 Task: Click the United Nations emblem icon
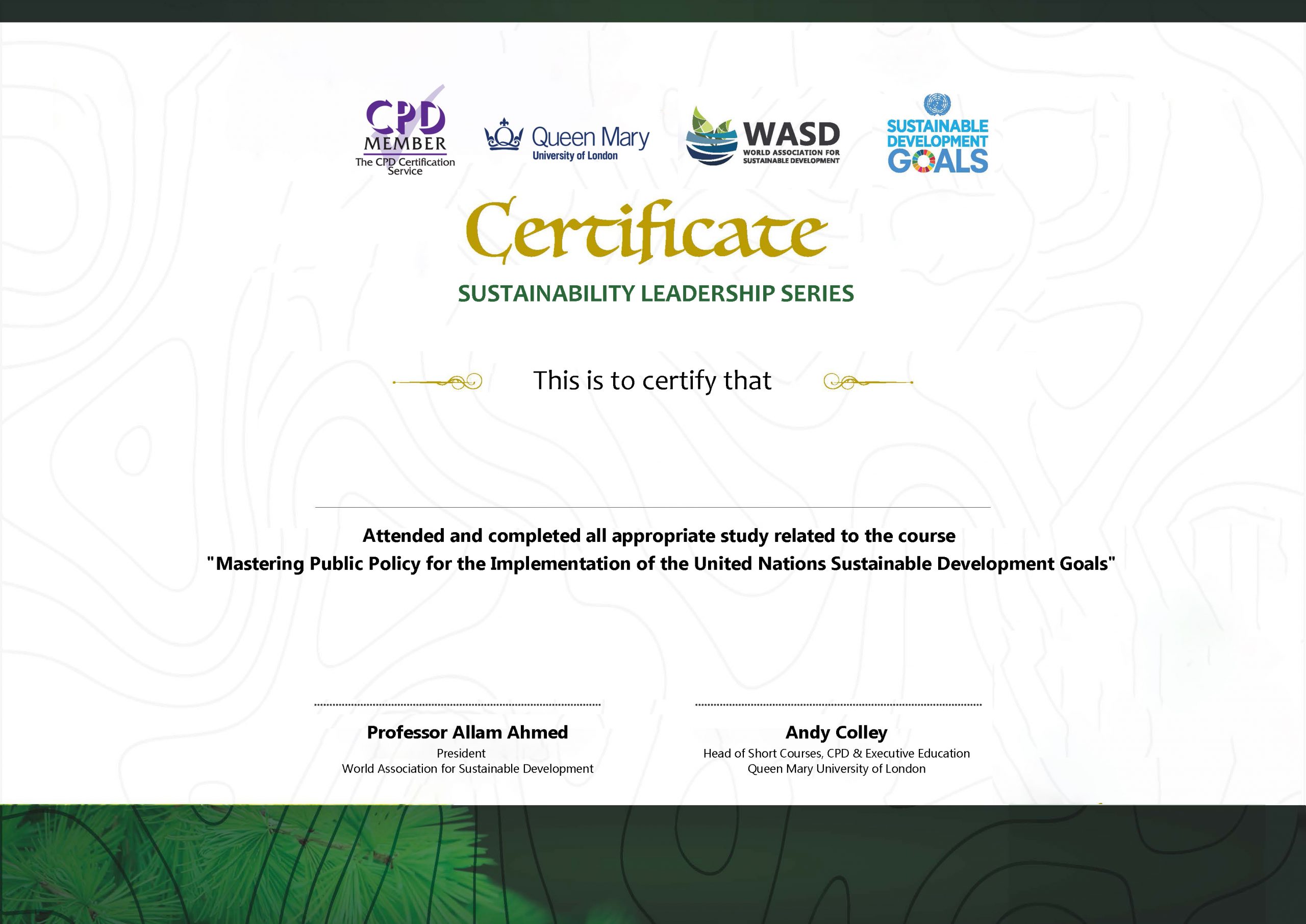tap(937, 105)
